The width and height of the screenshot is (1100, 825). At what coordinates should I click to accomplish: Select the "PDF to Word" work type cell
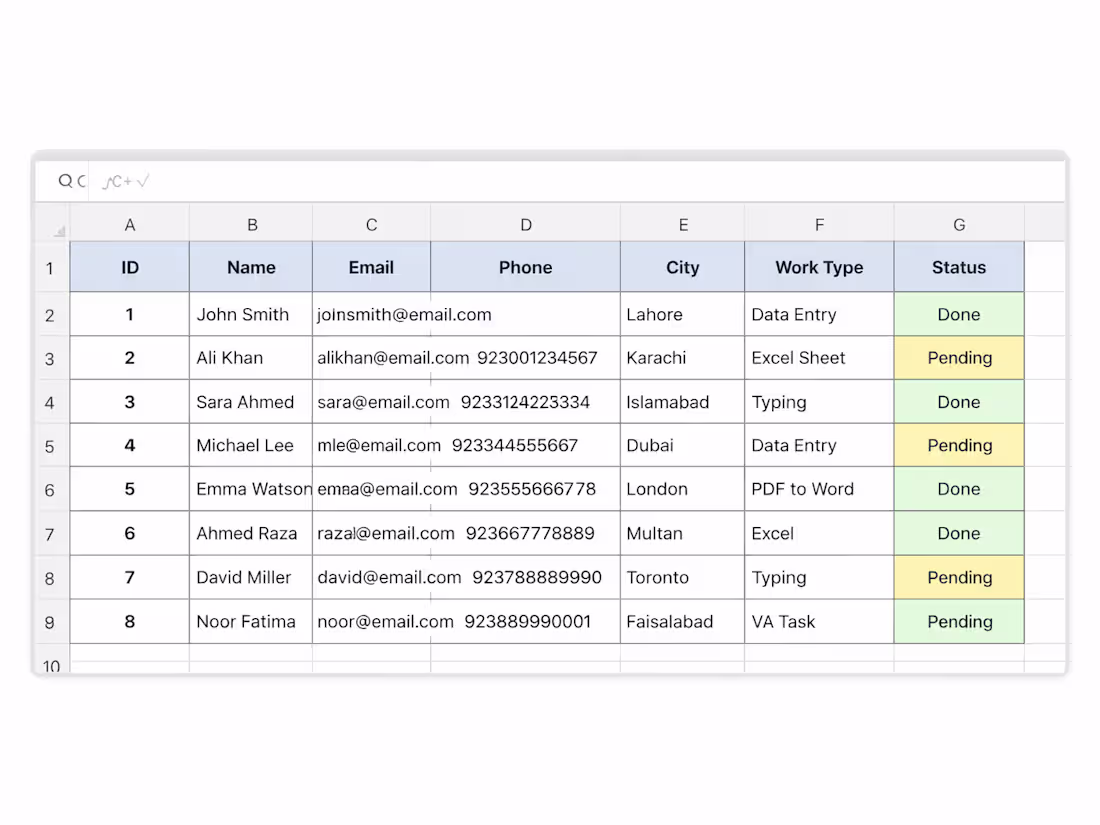point(819,489)
